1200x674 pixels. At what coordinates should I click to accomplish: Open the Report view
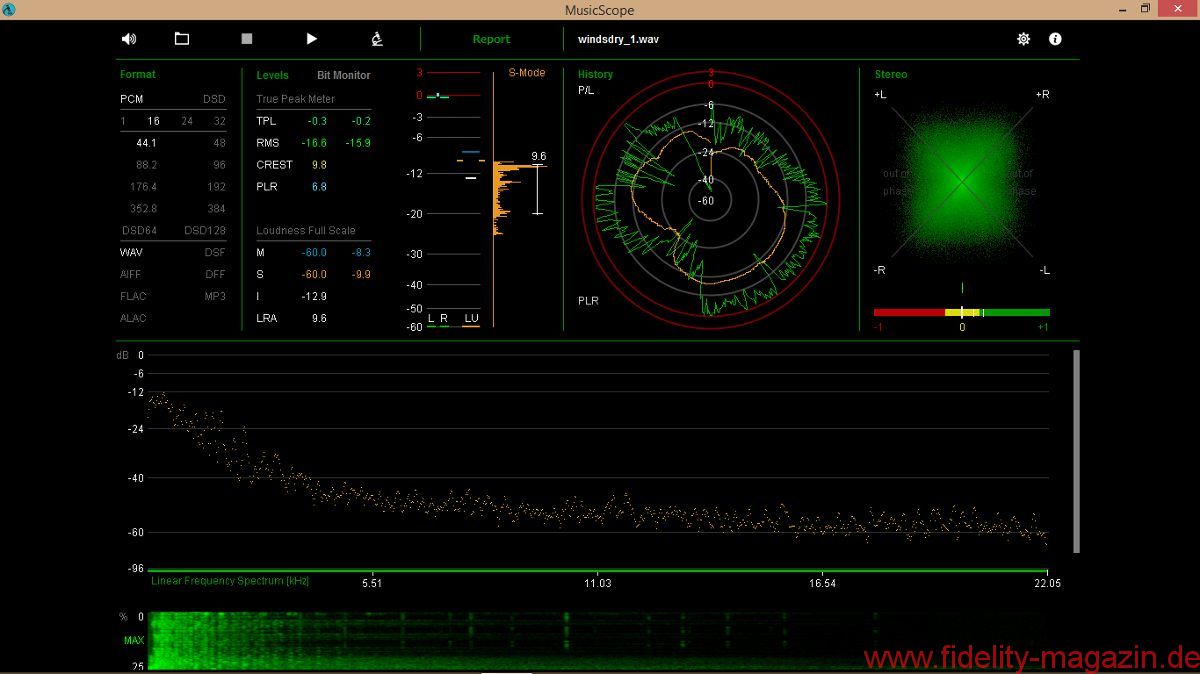491,39
